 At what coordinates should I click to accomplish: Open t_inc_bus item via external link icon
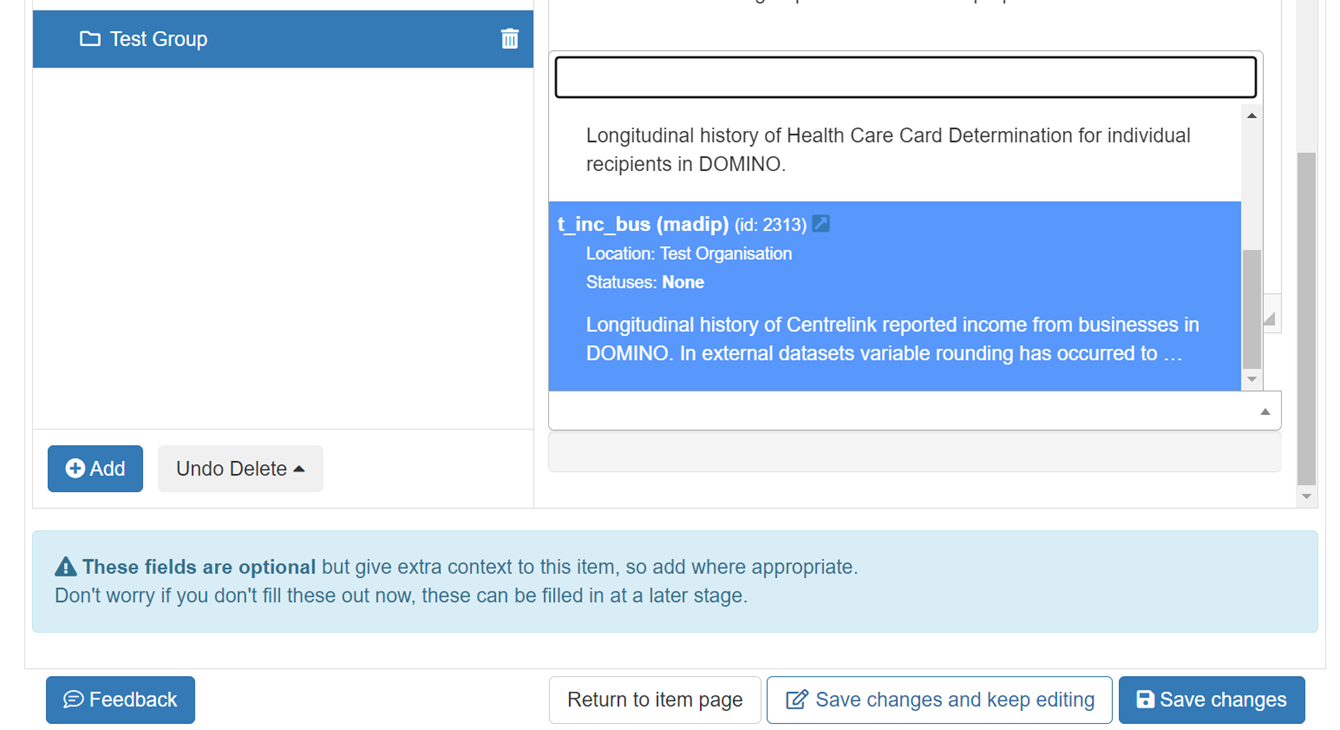(x=821, y=224)
